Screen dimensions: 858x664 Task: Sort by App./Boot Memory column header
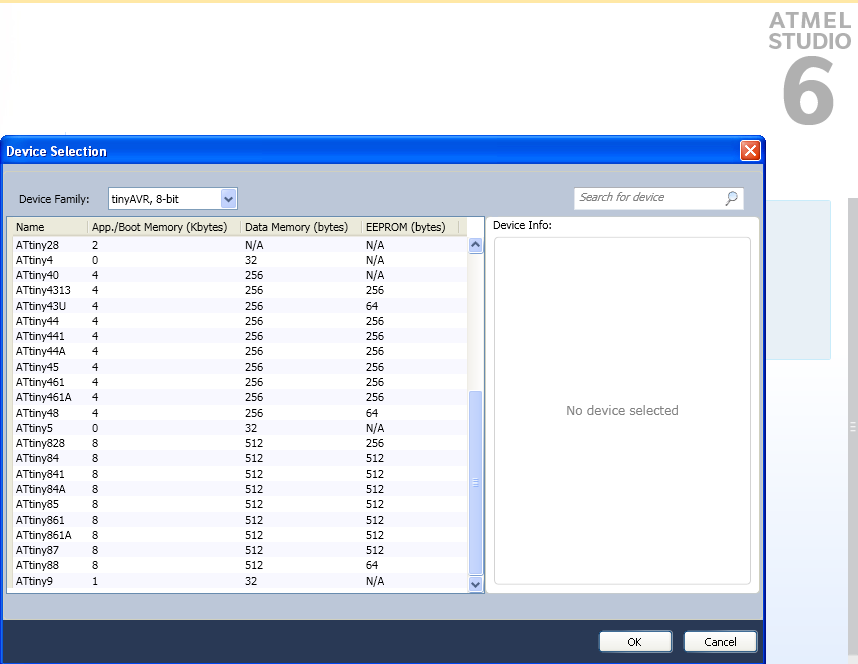(x=164, y=227)
